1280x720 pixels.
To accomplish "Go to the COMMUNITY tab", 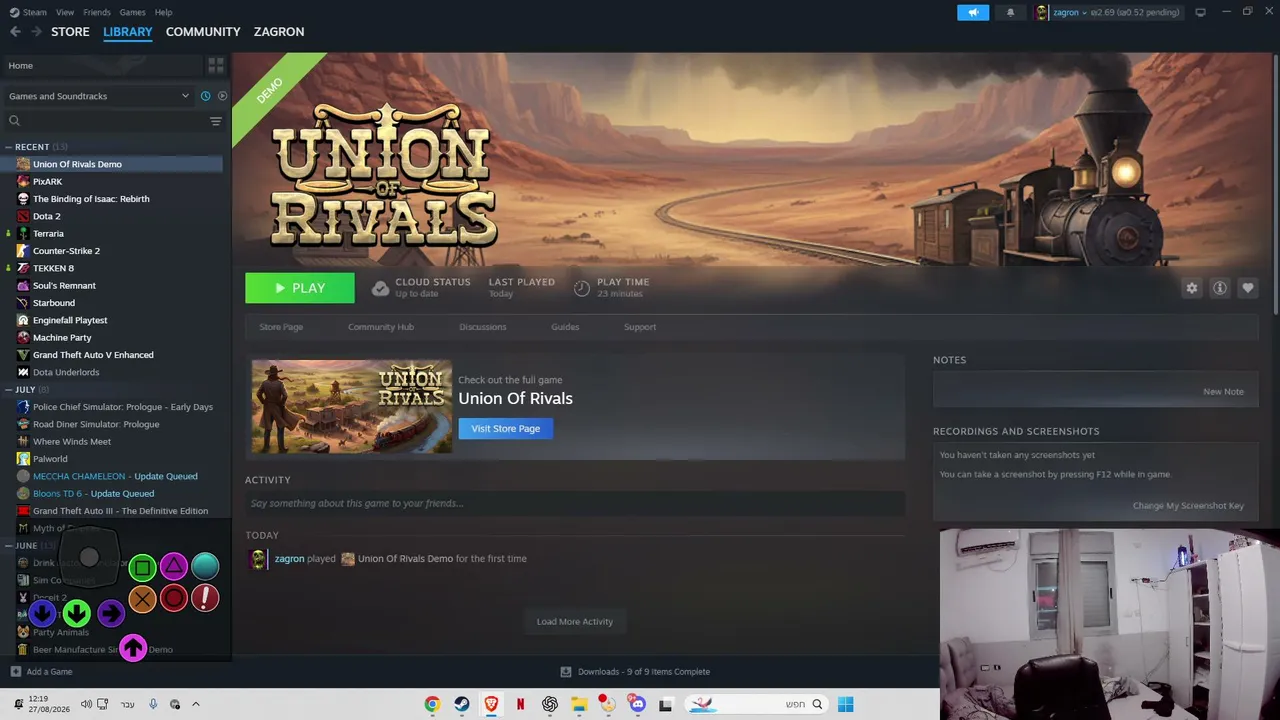I will coord(203,32).
